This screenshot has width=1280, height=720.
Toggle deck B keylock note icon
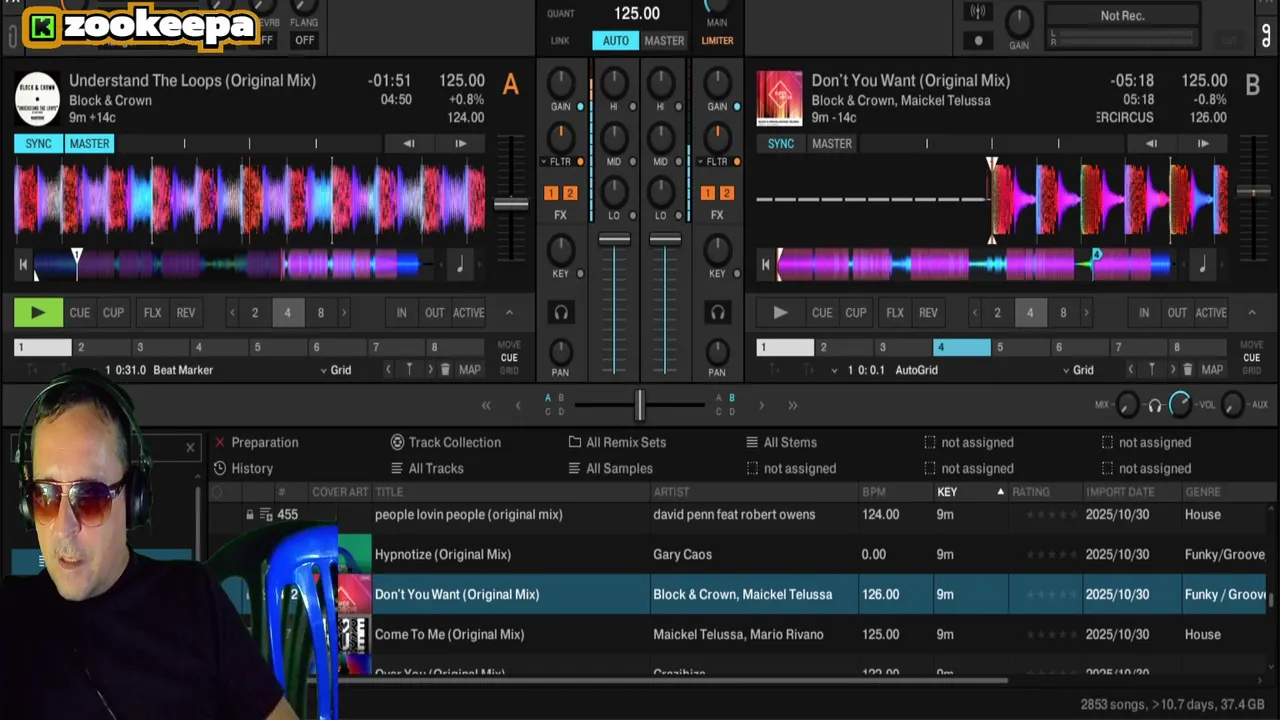click(1203, 265)
